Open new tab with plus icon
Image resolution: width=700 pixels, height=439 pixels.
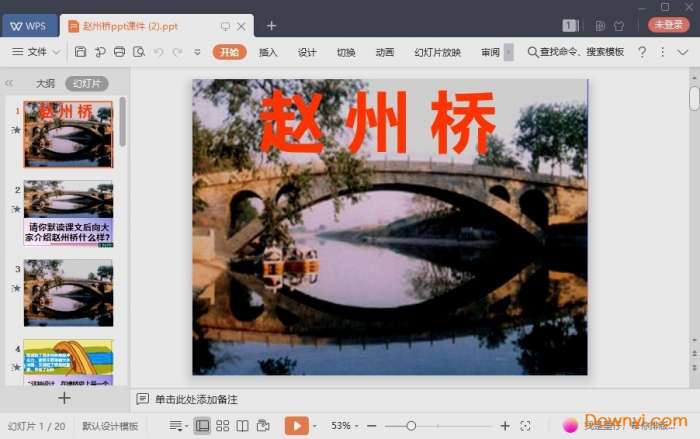(271, 25)
